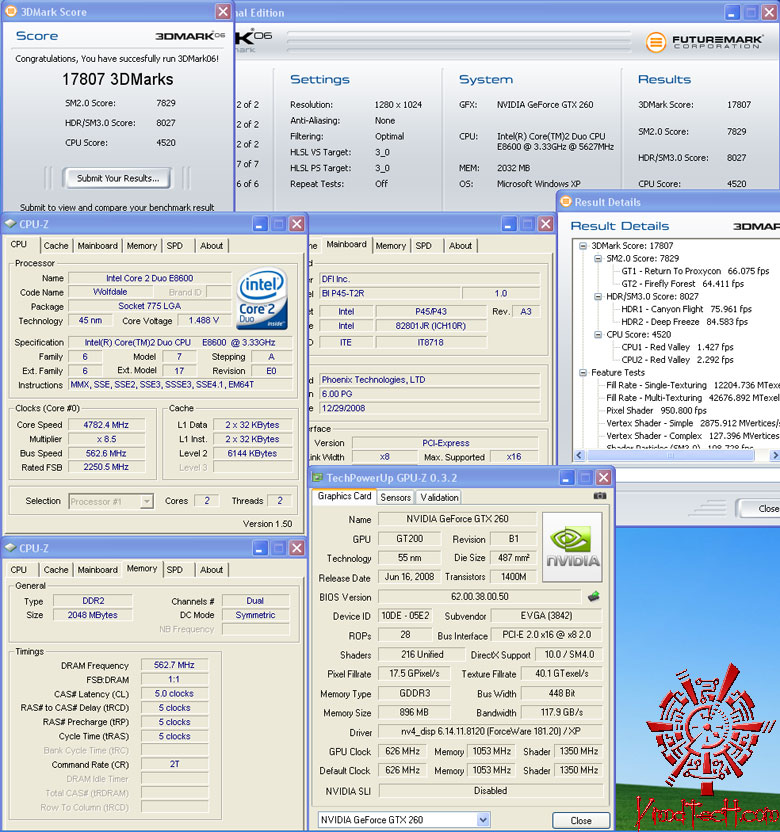Switch to CPU tab in bottom CPU-Z
This screenshot has height=832, width=780.
(x=19, y=569)
